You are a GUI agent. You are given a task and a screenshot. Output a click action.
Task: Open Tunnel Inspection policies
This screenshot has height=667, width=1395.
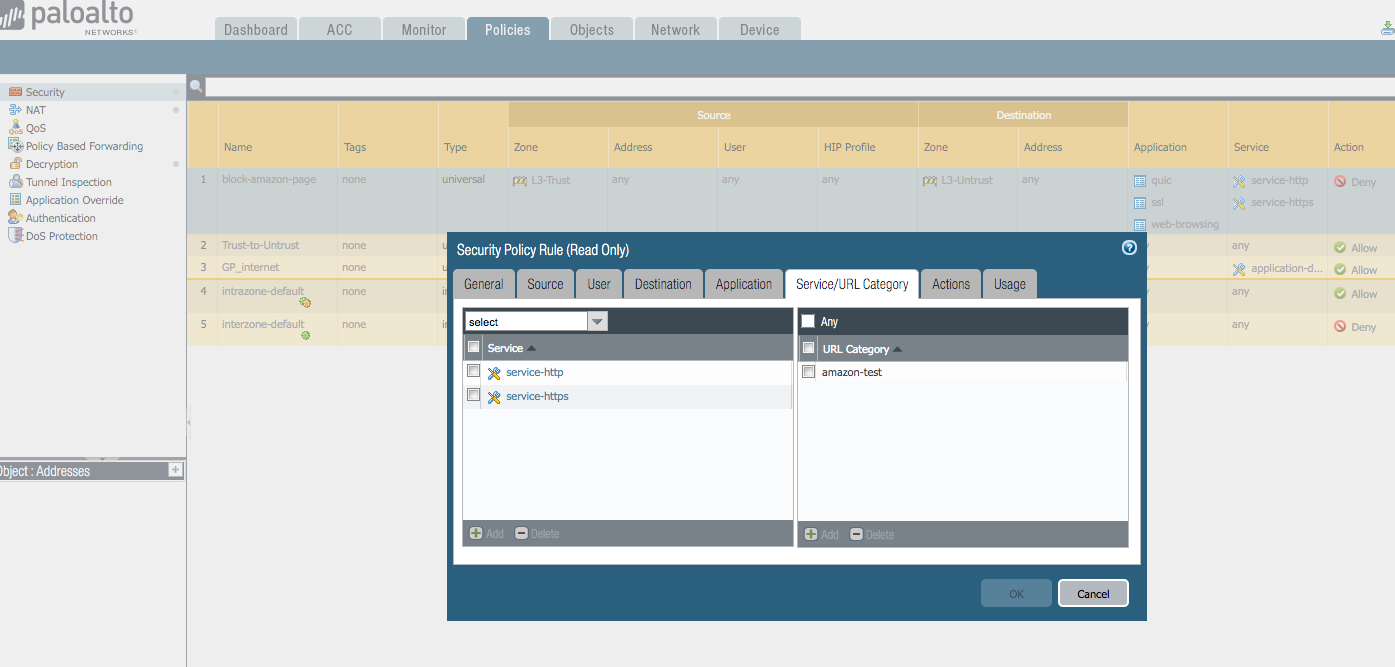tap(68, 182)
